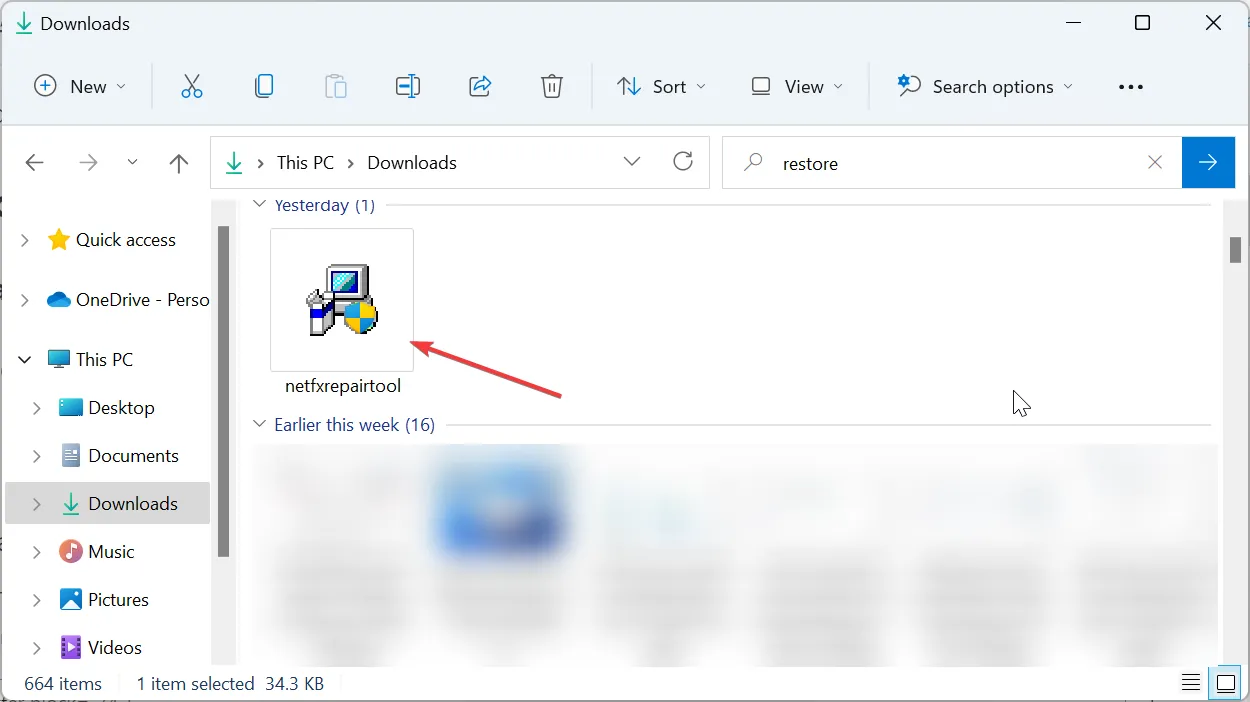Open OneDrive - Personal in sidebar
The image size is (1250, 702).
[128, 300]
